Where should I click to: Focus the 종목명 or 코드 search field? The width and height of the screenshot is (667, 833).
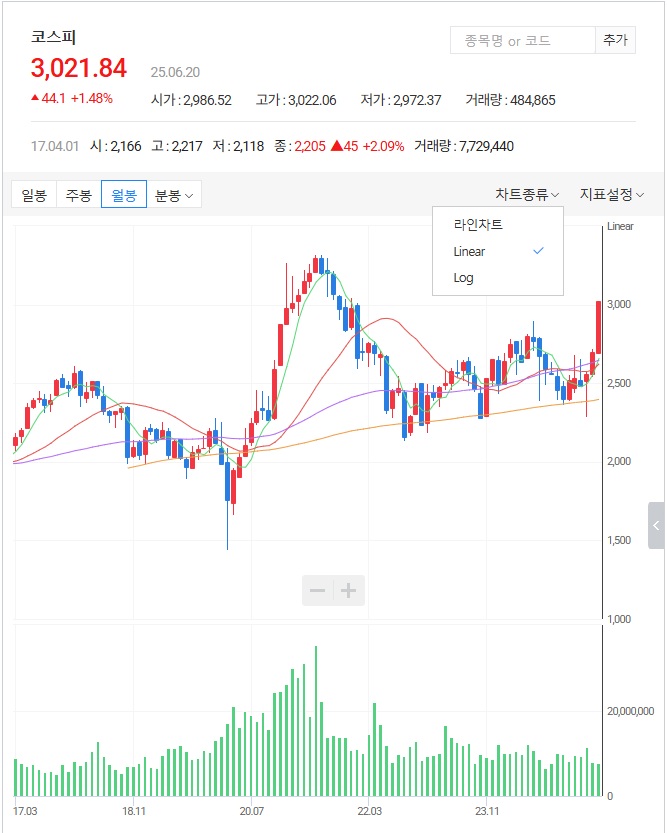pyautogui.click(x=523, y=40)
